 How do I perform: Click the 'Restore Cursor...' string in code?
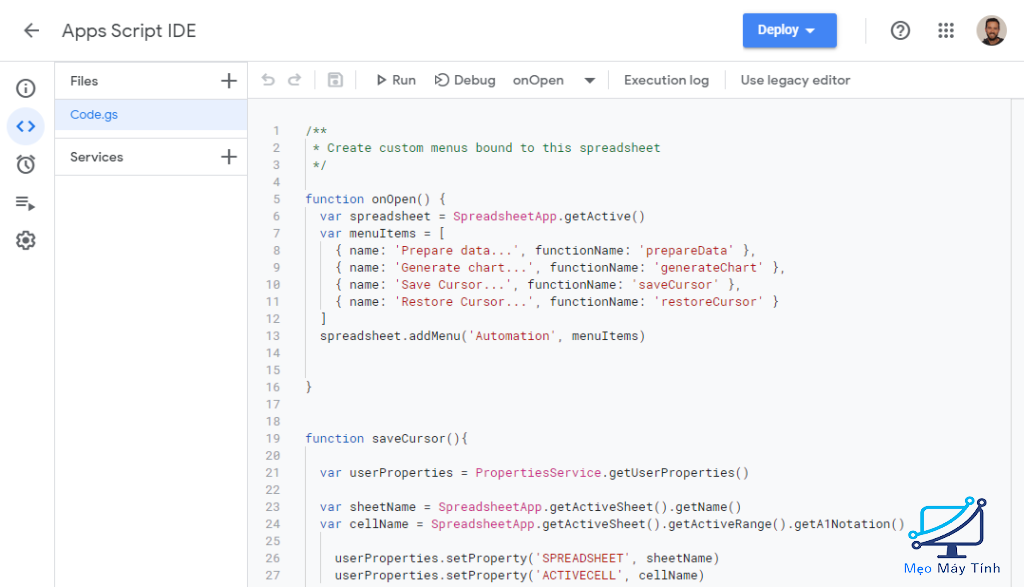pos(464,301)
